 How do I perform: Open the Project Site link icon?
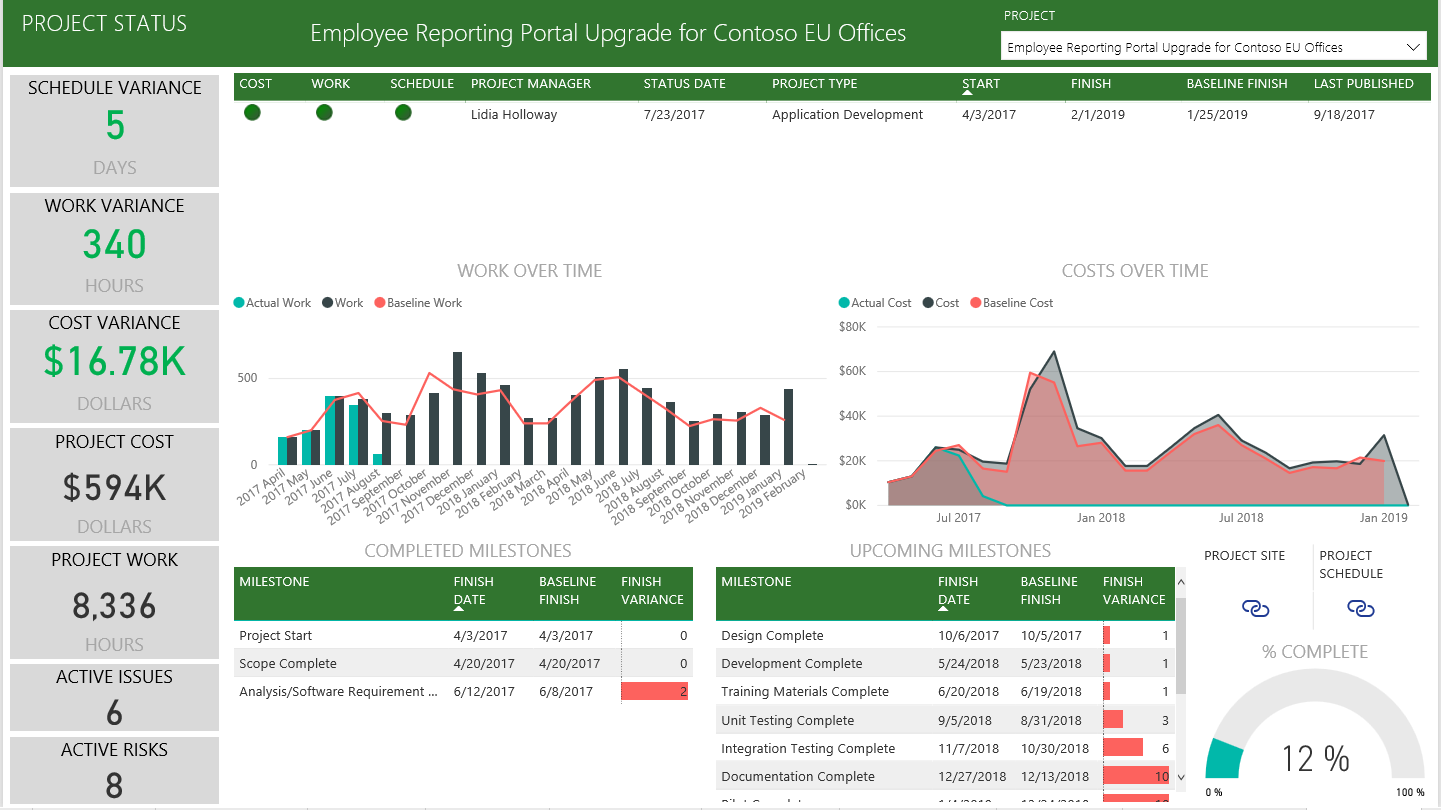click(1256, 608)
